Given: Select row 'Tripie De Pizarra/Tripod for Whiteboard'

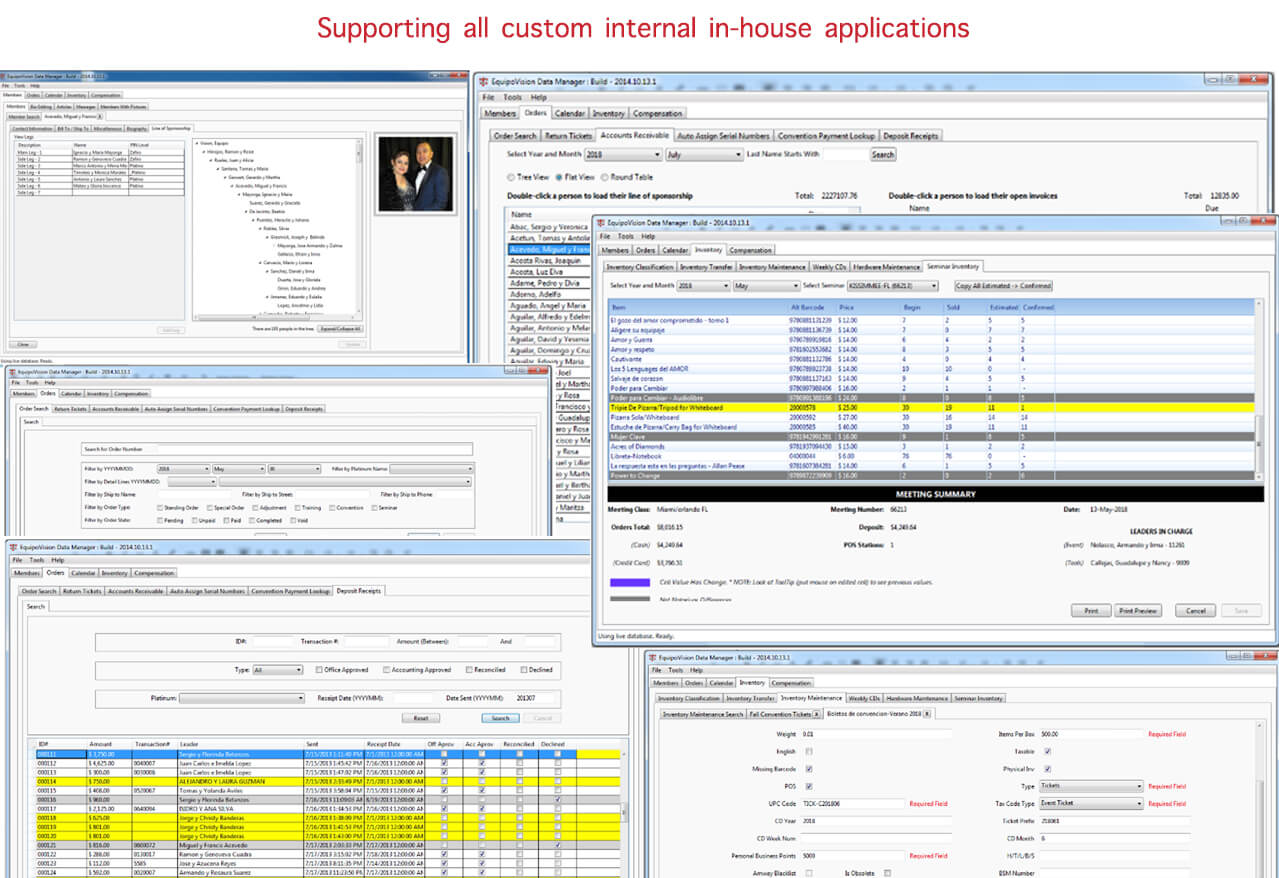Looking at the screenshot, I should click(x=931, y=408).
